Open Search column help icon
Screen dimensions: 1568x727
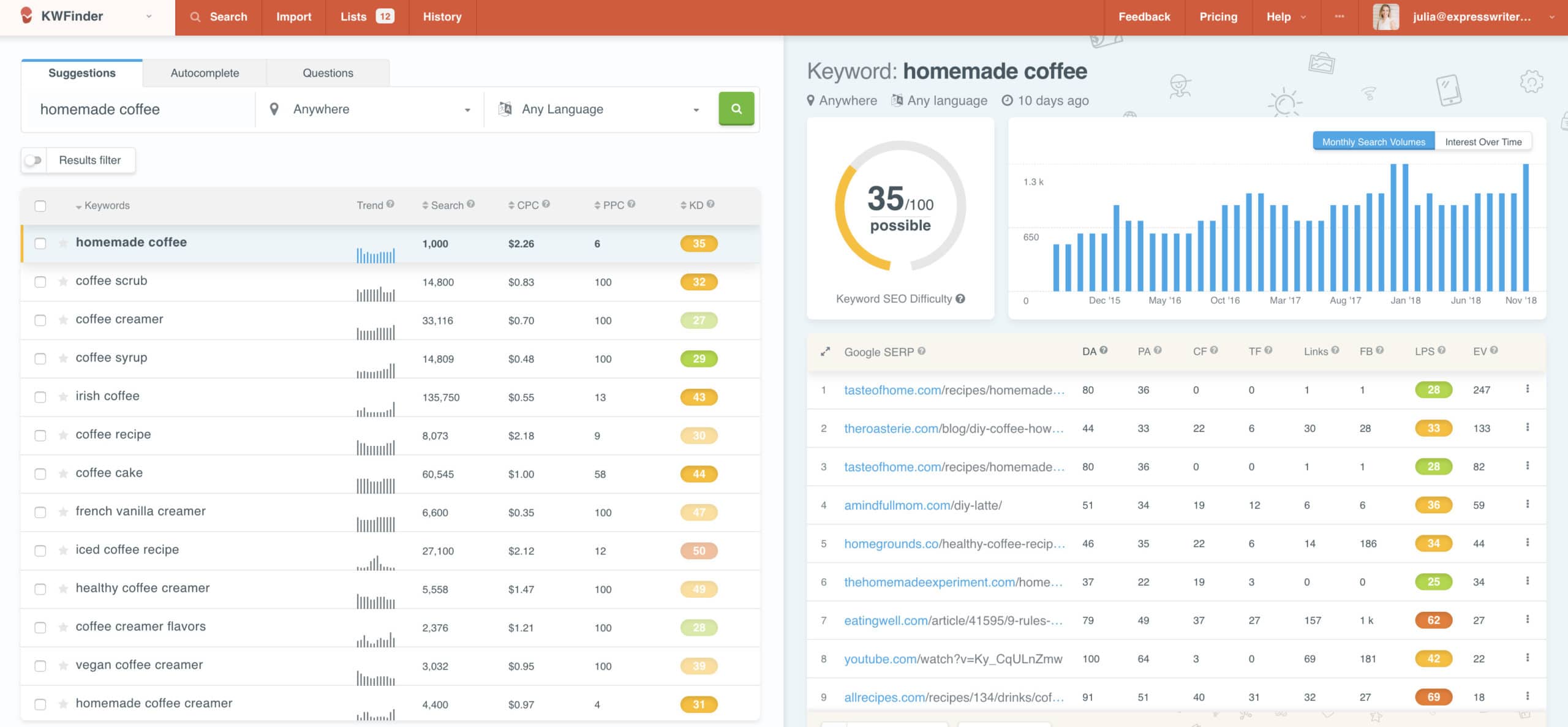tap(470, 204)
